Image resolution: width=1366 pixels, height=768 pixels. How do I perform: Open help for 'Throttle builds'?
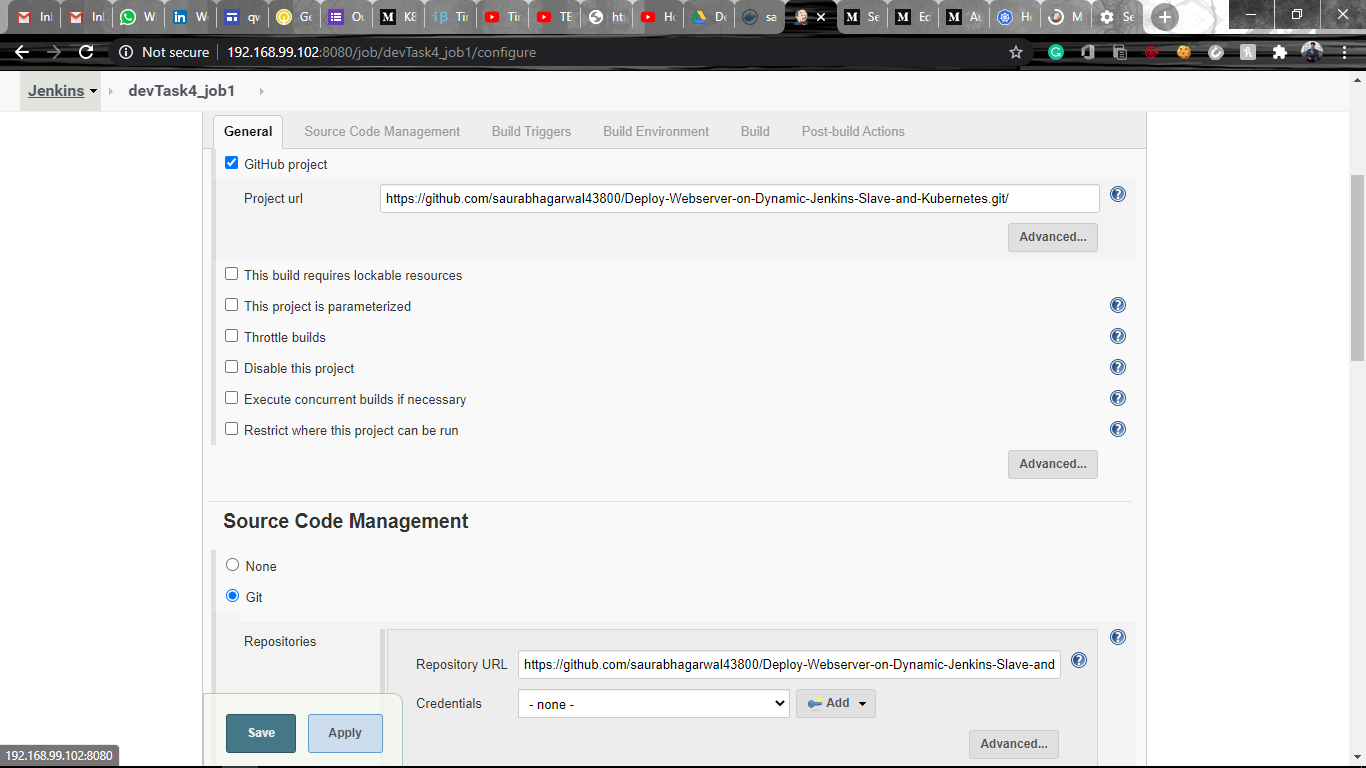click(1118, 336)
